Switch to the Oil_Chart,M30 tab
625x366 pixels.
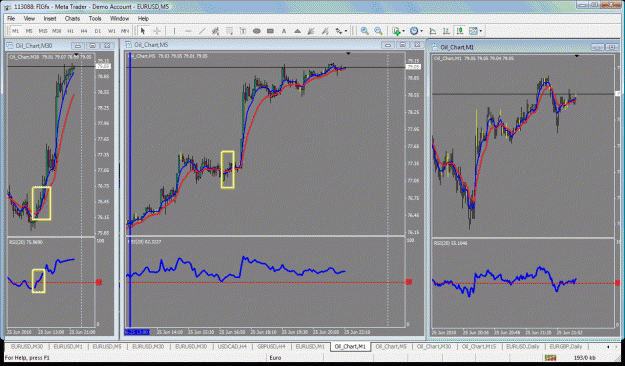click(434, 347)
